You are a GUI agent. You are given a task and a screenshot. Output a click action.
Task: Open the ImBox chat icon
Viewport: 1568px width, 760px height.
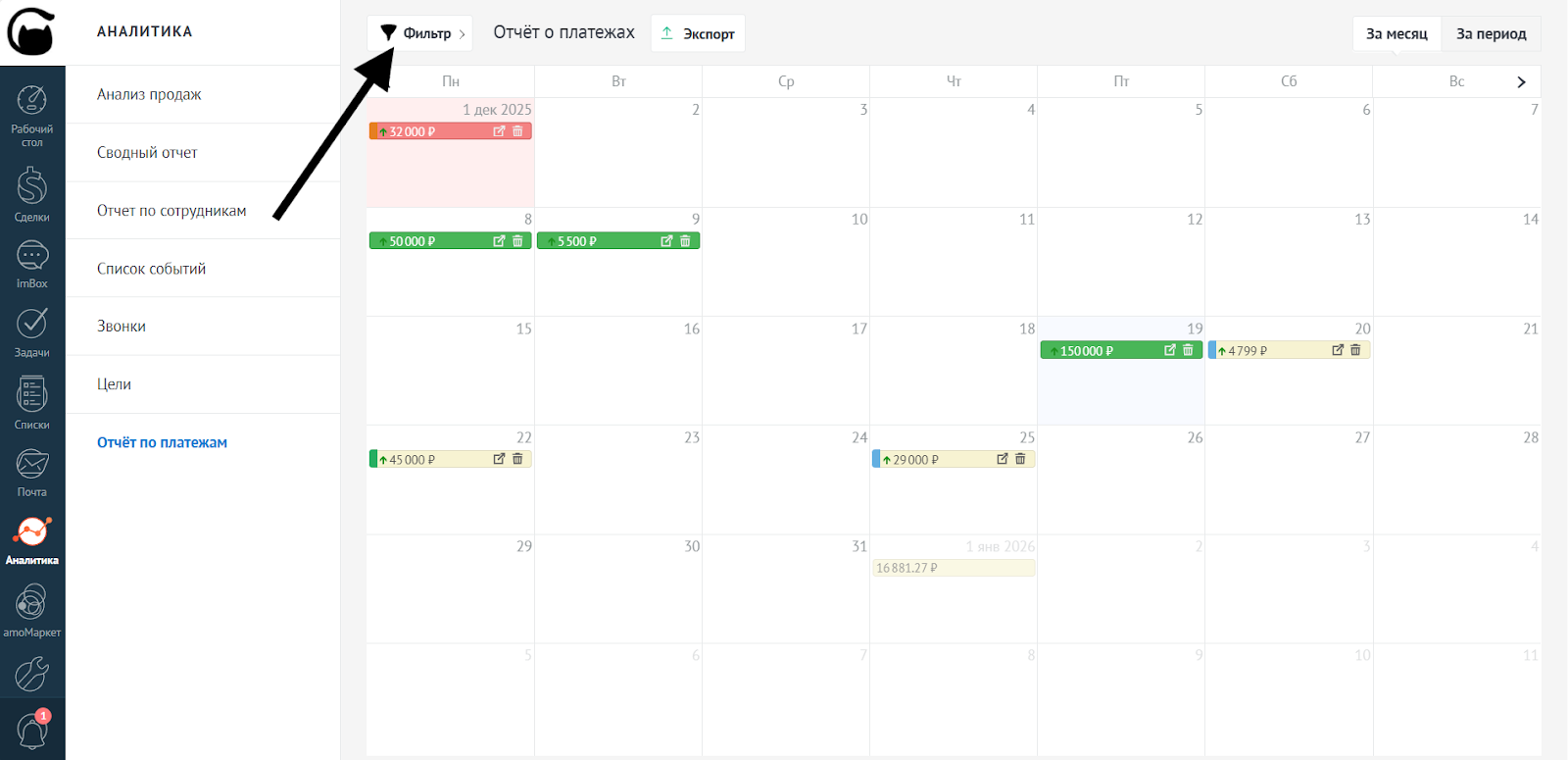pos(32,265)
